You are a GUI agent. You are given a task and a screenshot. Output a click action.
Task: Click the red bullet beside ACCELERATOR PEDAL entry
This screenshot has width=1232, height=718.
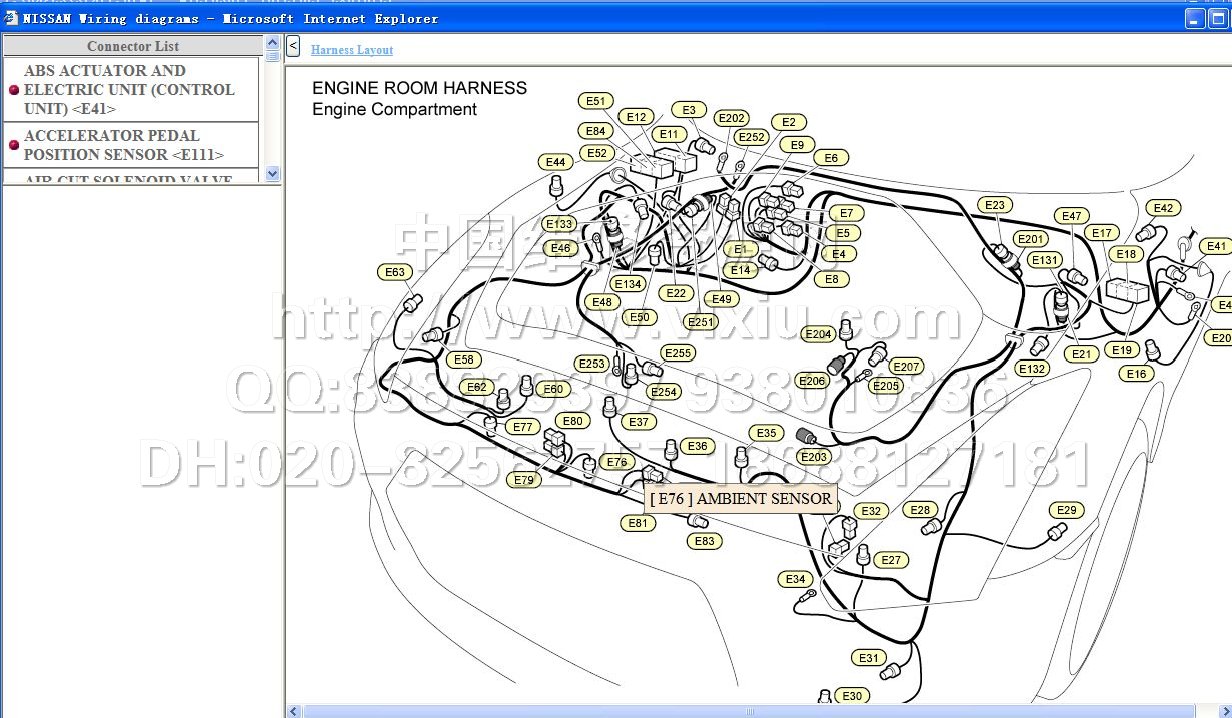click(x=14, y=145)
